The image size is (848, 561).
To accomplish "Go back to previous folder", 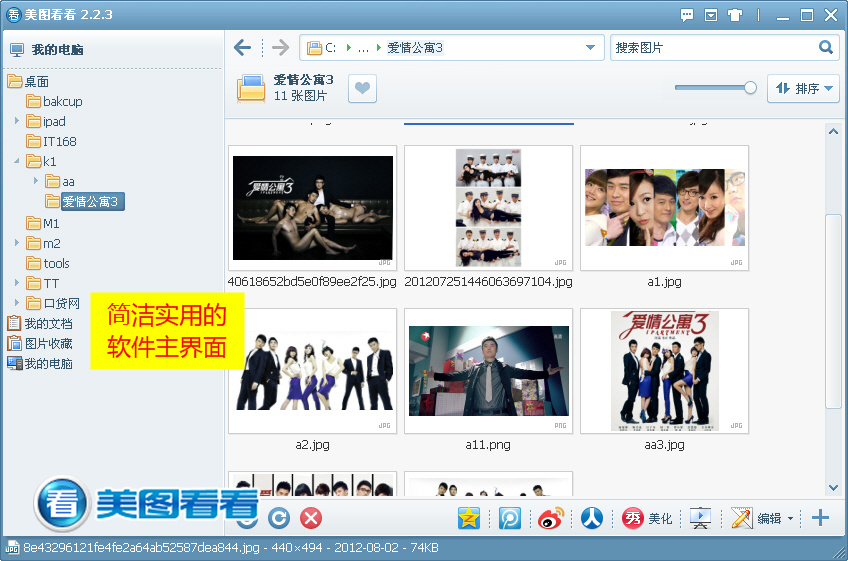I will (x=242, y=48).
